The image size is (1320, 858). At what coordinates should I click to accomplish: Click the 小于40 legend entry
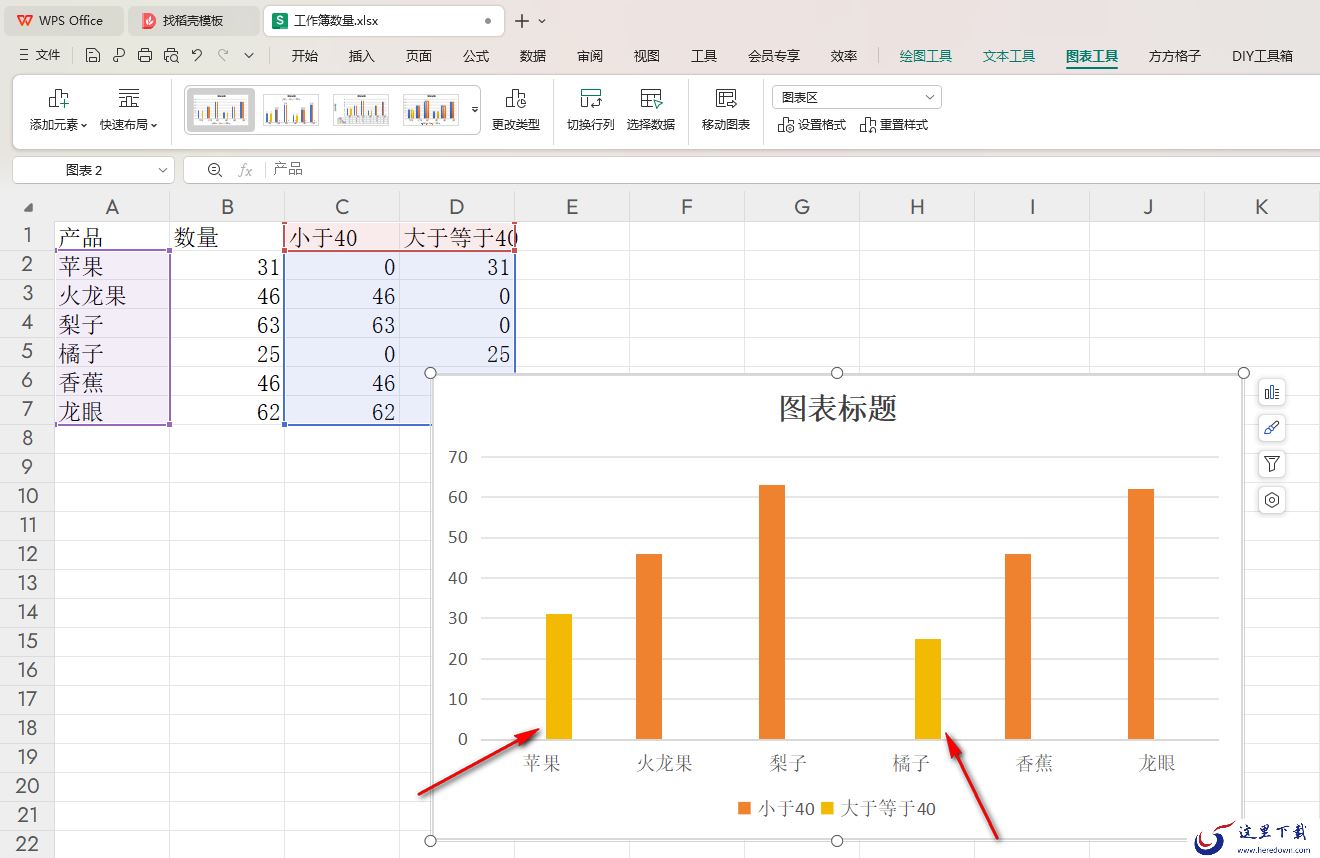[x=776, y=808]
